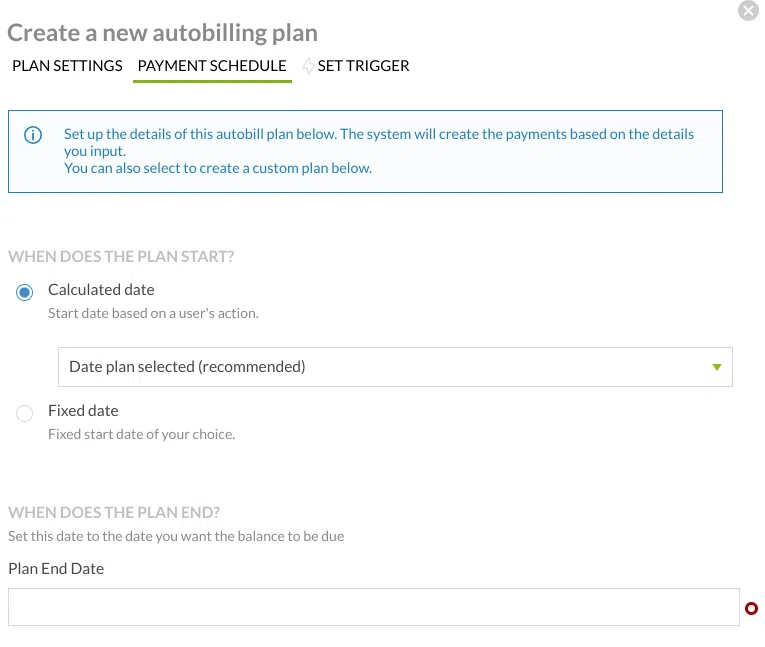Click the Fixed date label text
The image size is (765, 647).
click(x=83, y=411)
